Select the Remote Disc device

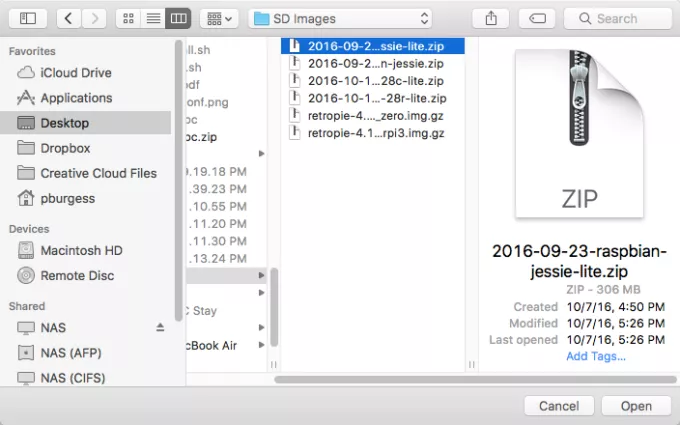pyautogui.click(x=77, y=275)
